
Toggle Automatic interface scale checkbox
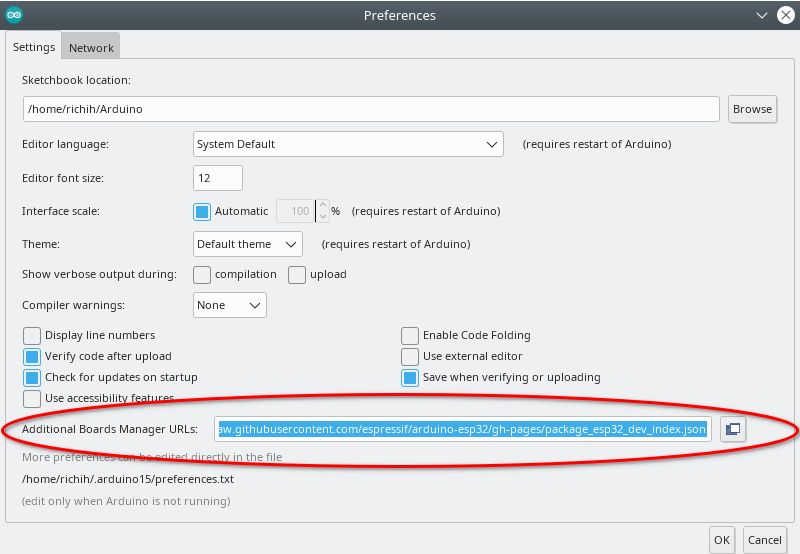pyautogui.click(x=202, y=212)
